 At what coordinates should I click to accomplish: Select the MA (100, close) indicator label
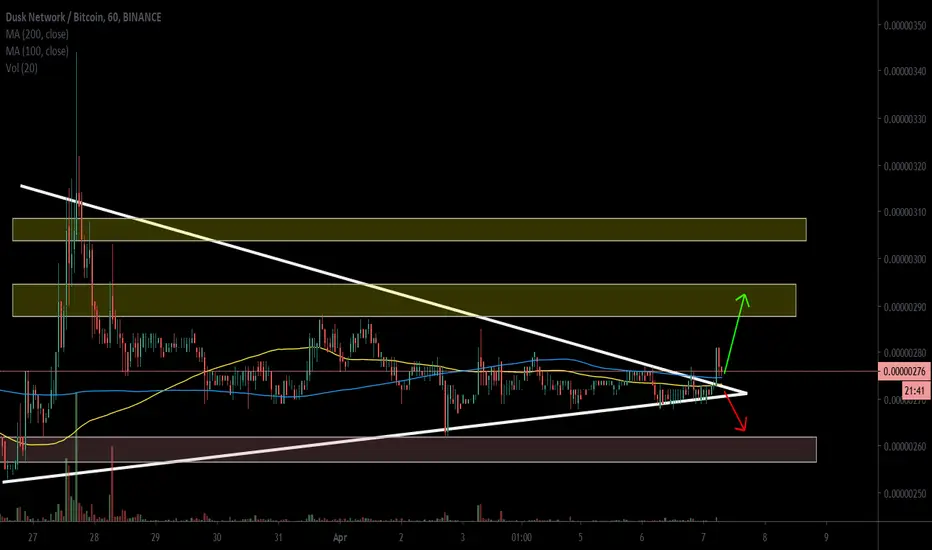click(x=37, y=51)
